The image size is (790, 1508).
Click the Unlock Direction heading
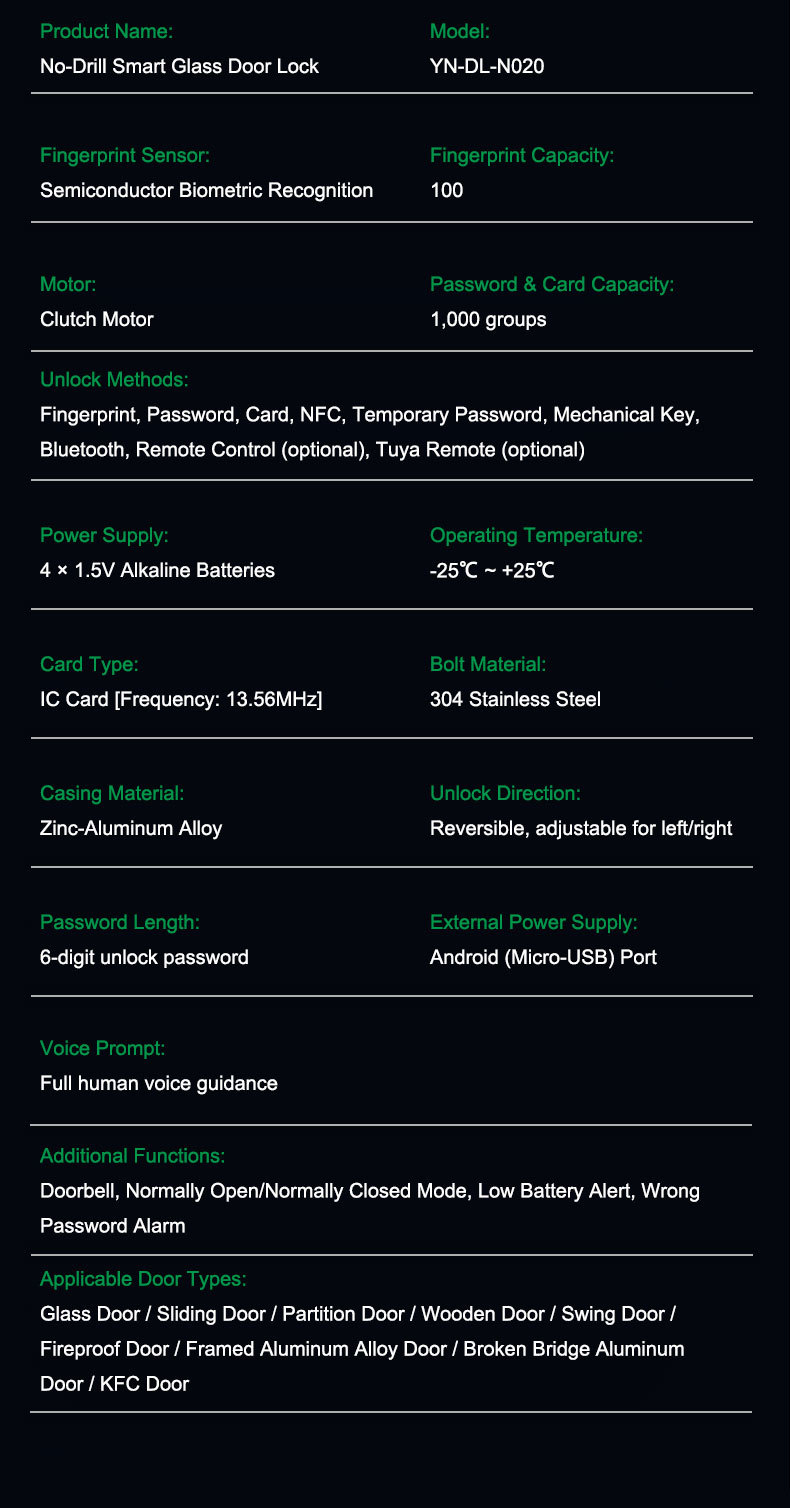click(505, 793)
